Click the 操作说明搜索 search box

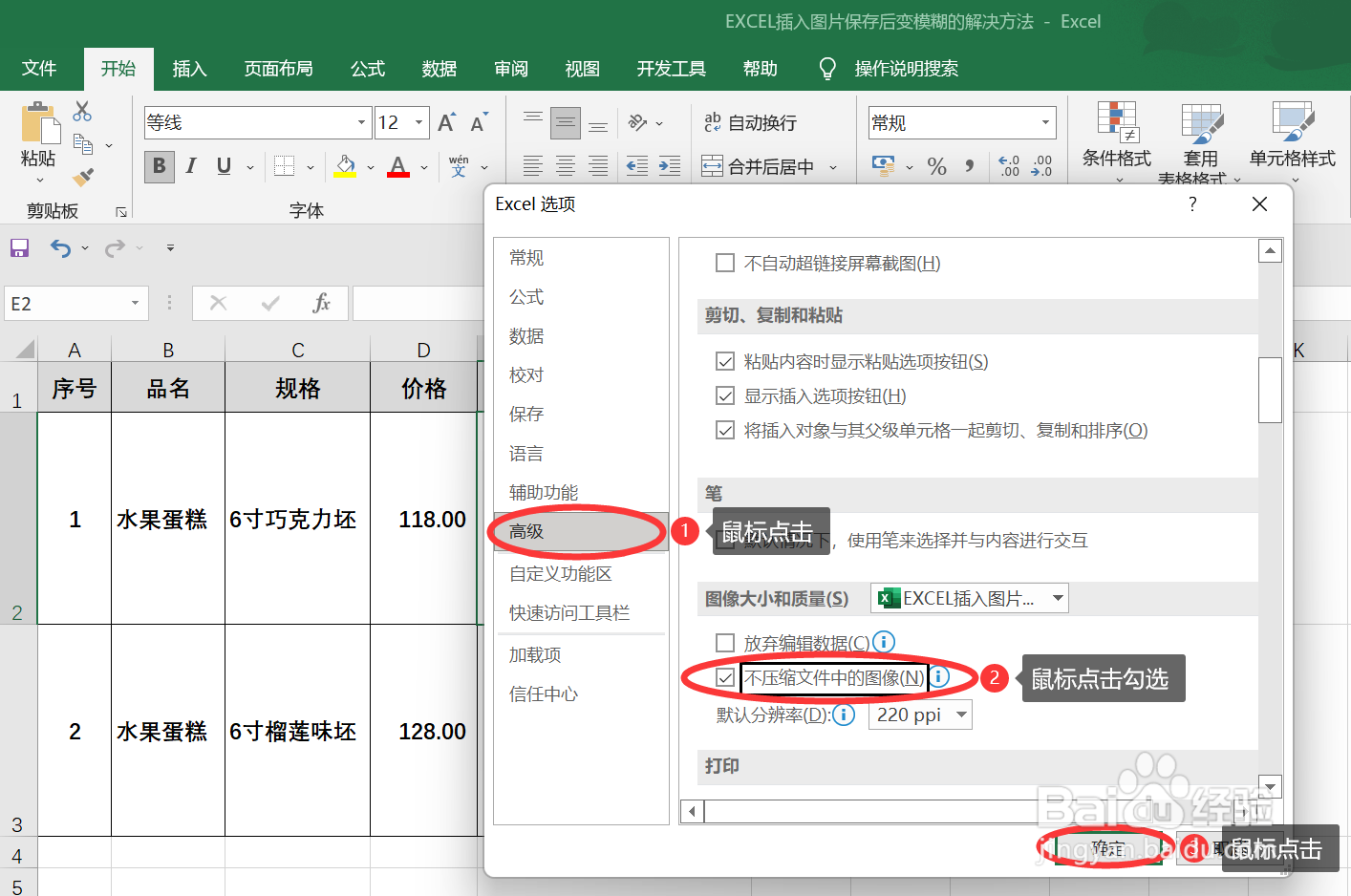click(906, 69)
